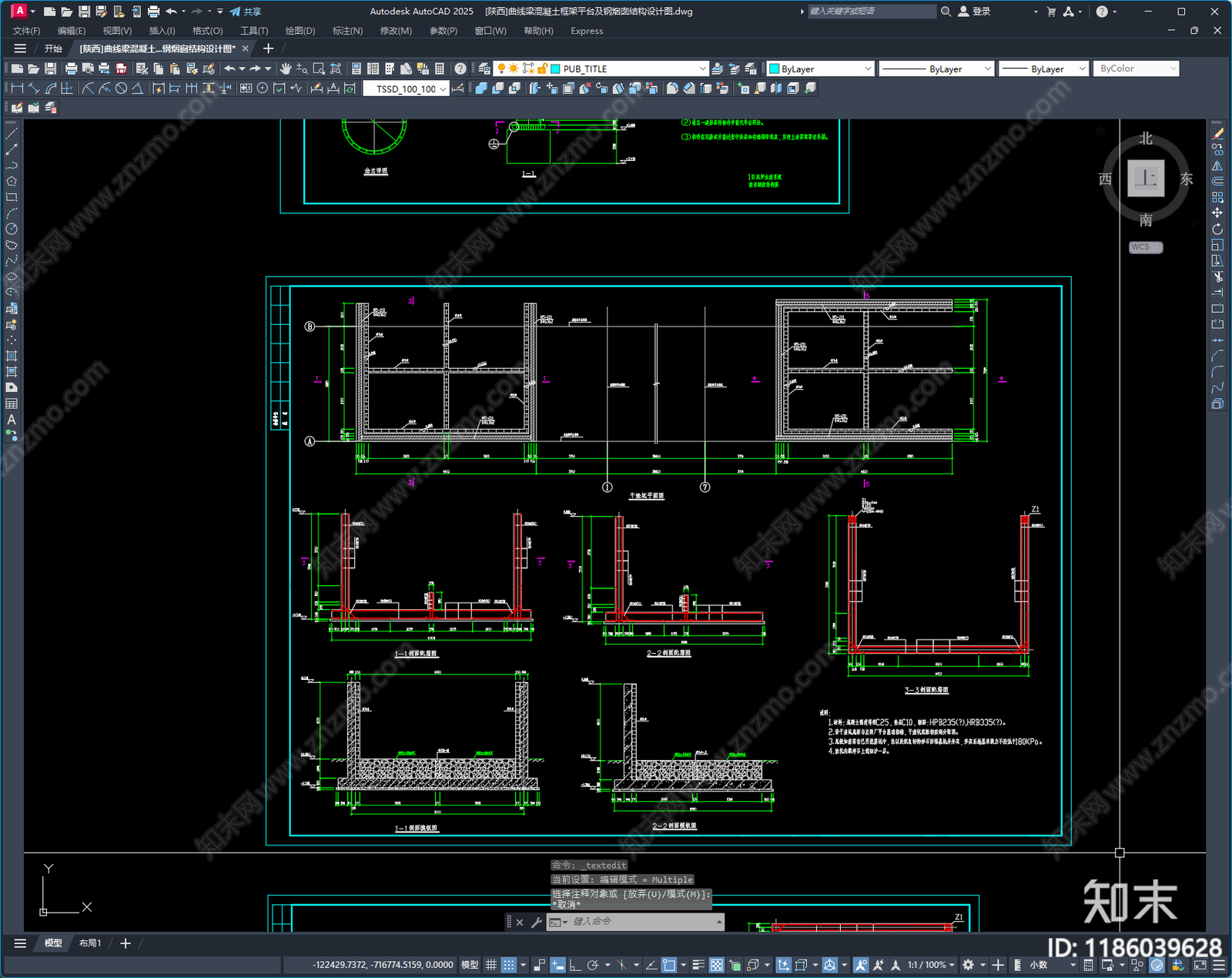Click the DWF publish icon
This screenshot has height=978, width=1232.
click(122, 69)
